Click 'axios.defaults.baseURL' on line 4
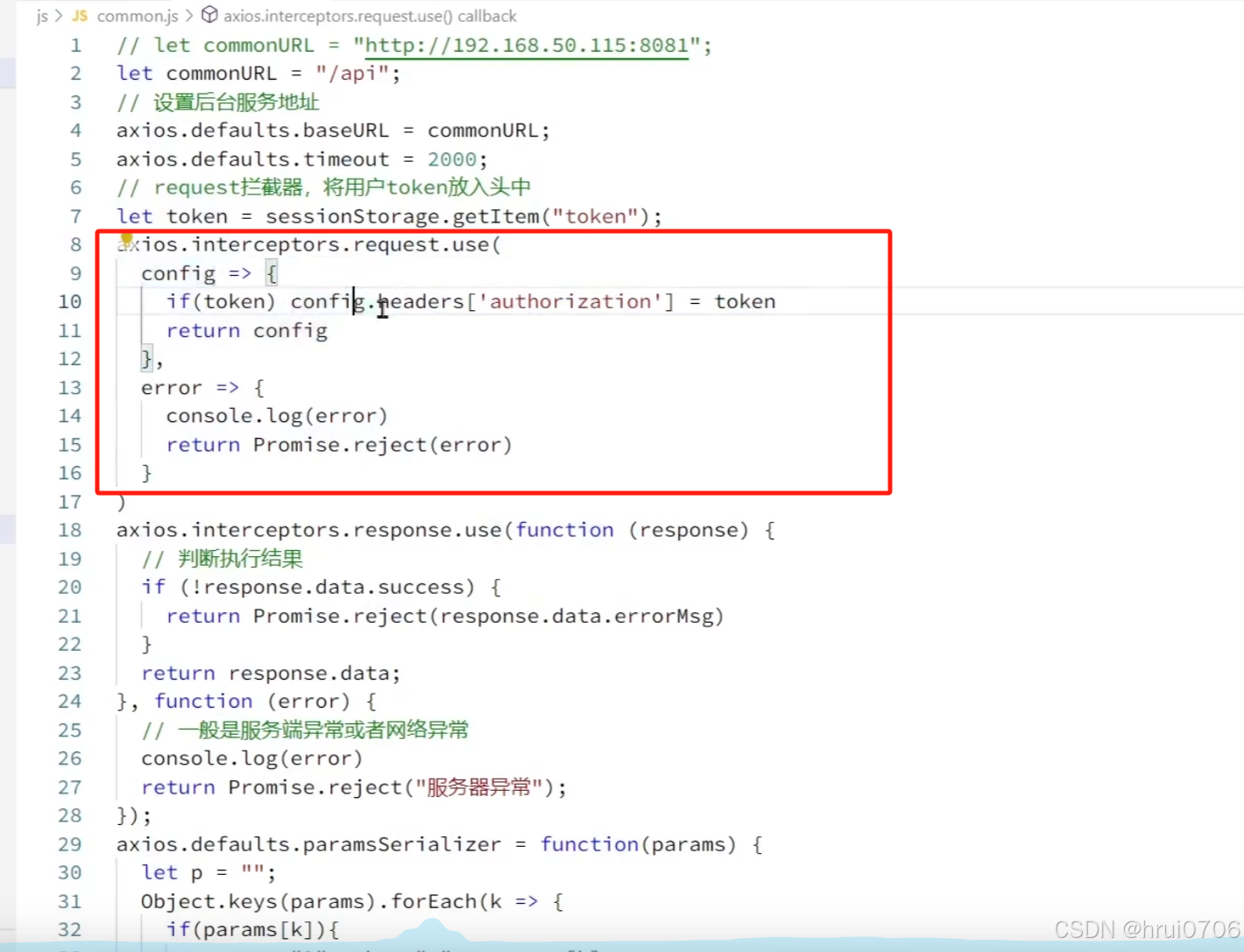The height and width of the screenshot is (952, 1244). tap(252, 130)
